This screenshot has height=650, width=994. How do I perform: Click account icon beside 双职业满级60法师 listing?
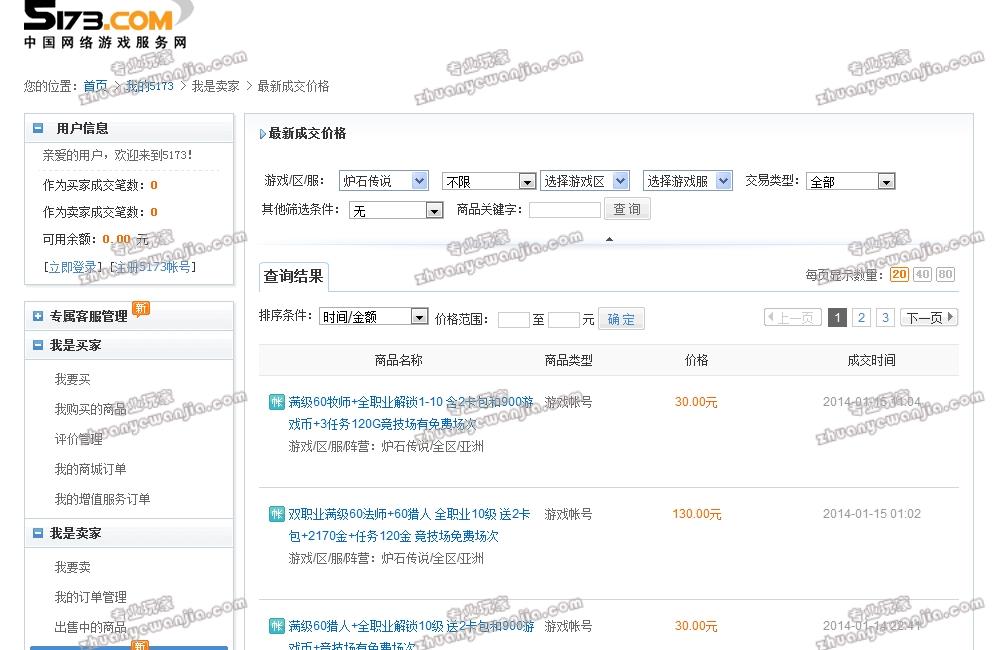click(277, 514)
